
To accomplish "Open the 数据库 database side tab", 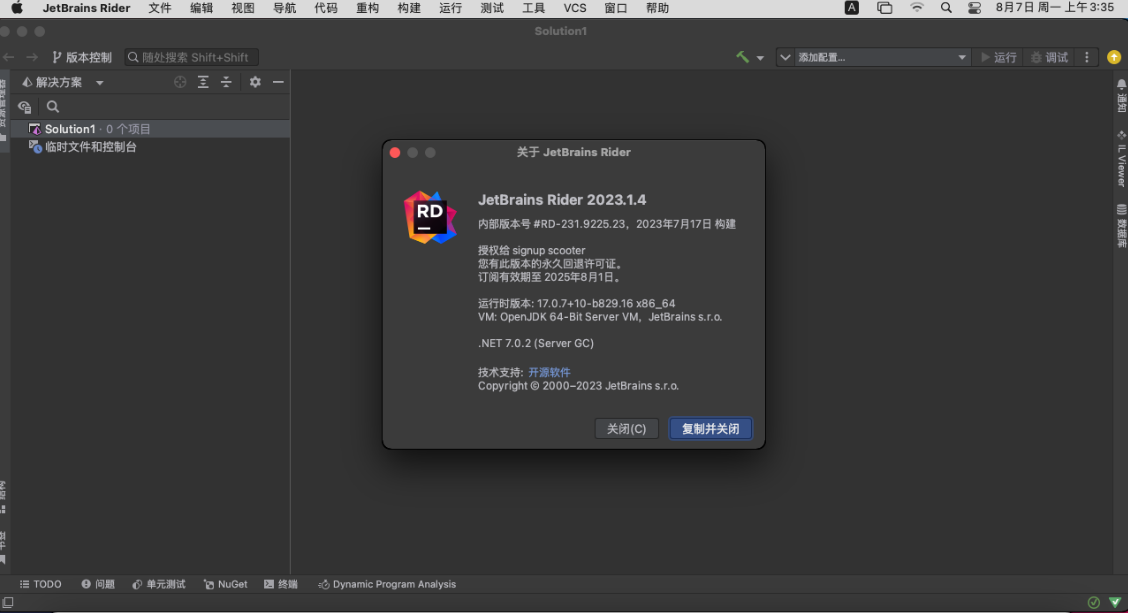I will pyautogui.click(x=1121, y=226).
